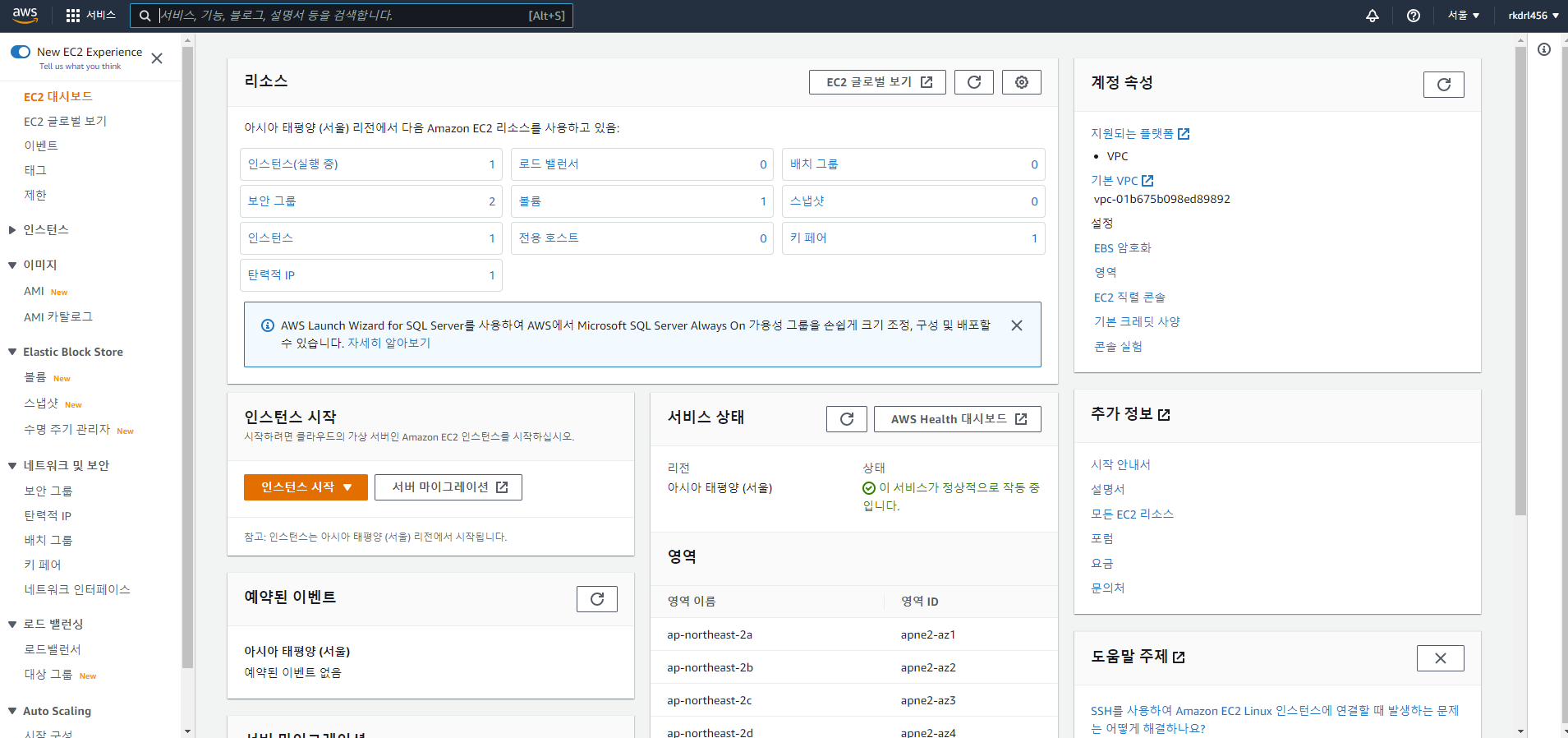Refresh the 서비스 상태 panel
This screenshot has height=738, width=1568.
tap(847, 419)
